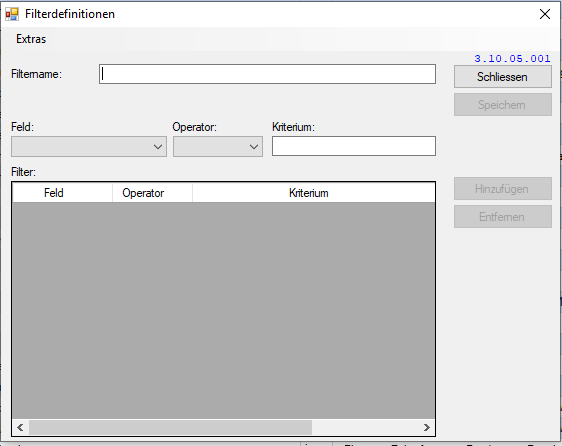Click the Speichern button
The width and height of the screenshot is (562, 446).
coord(503,105)
